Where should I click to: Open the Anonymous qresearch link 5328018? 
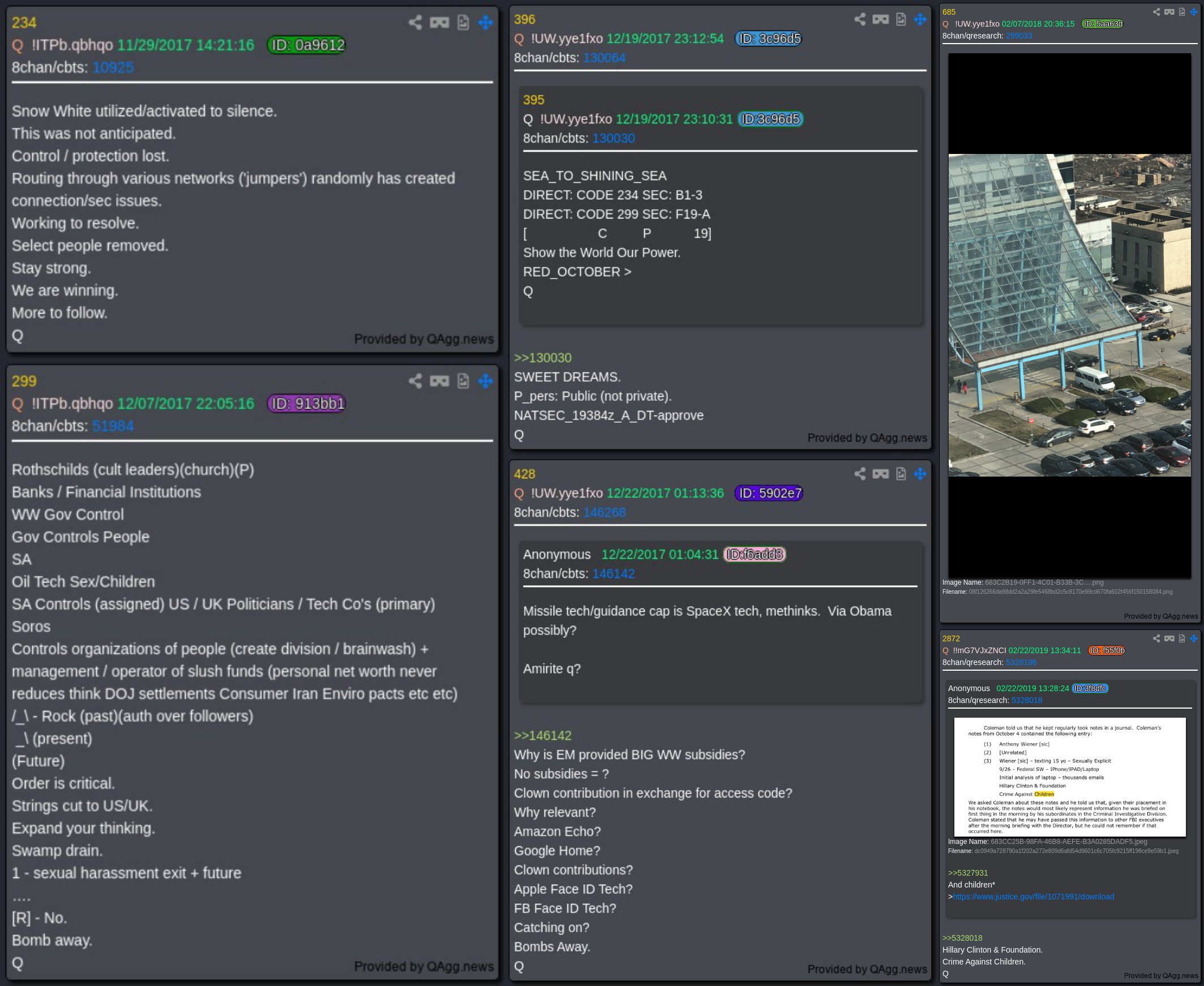coord(1027,700)
